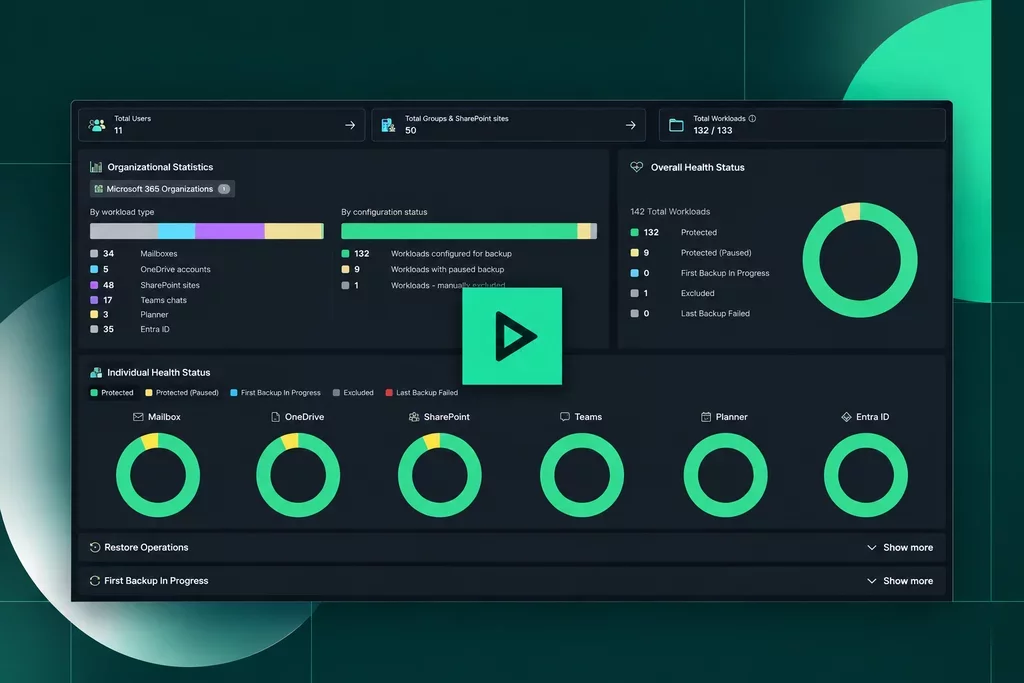
Task: Click the Entra ID donut chart
Action: (x=866, y=475)
